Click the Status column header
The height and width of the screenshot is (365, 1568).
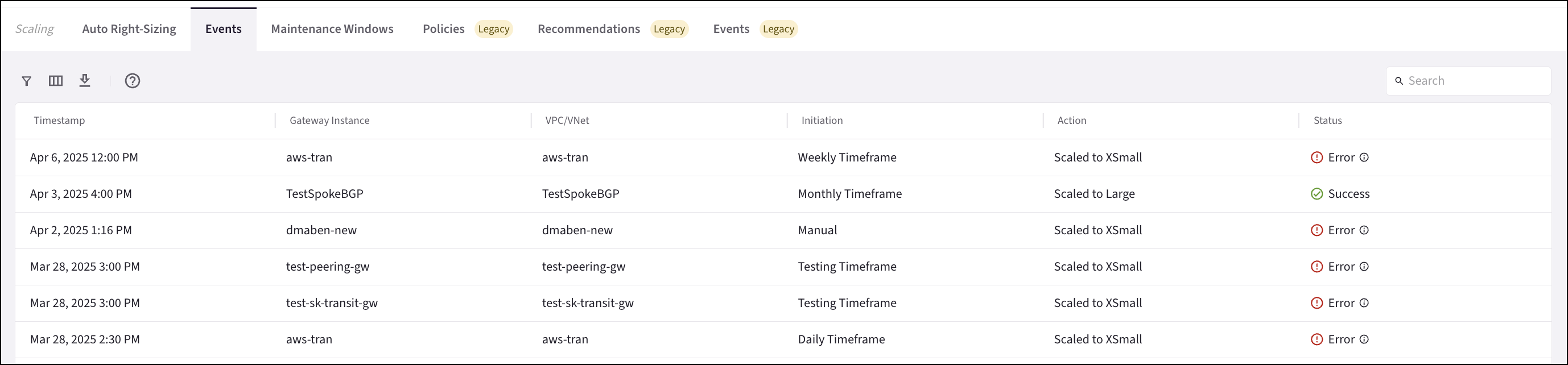click(1327, 121)
